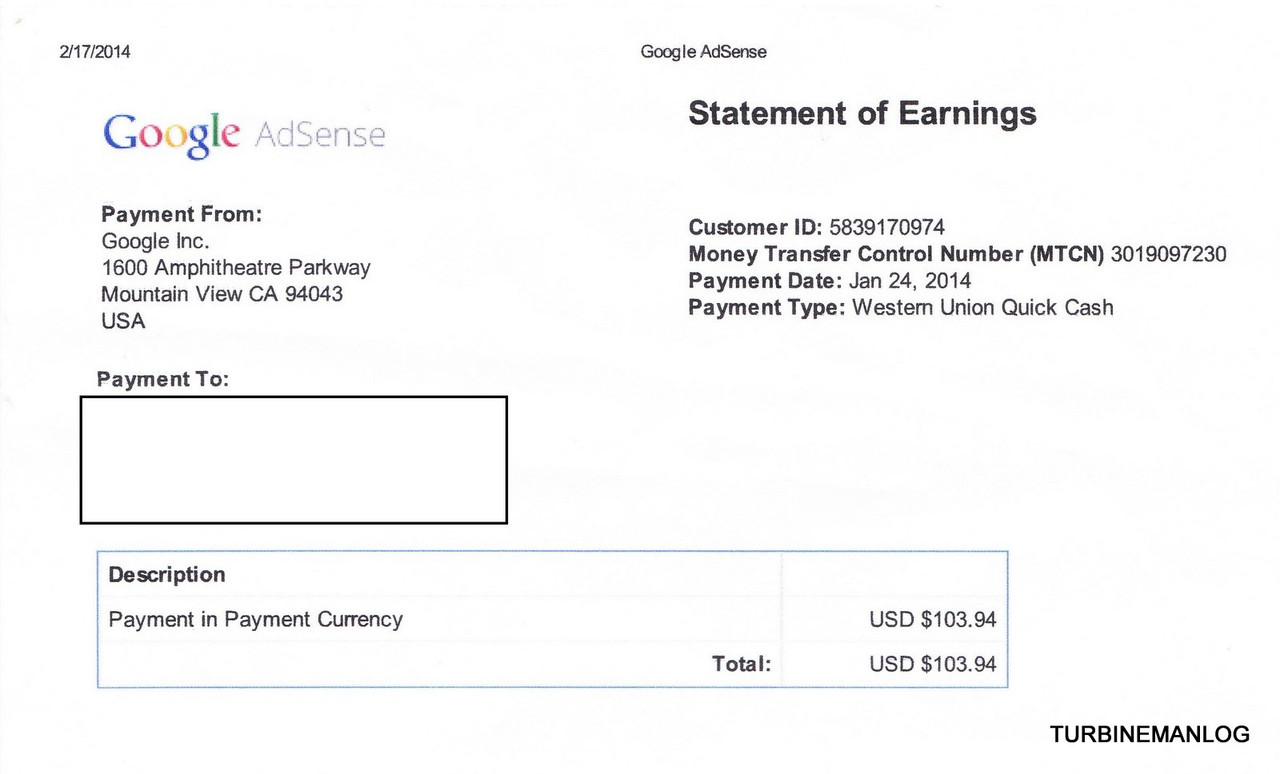Select the Payment in Payment Currency row
This screenshot has height=774, width=1280.
coord(552,619)
